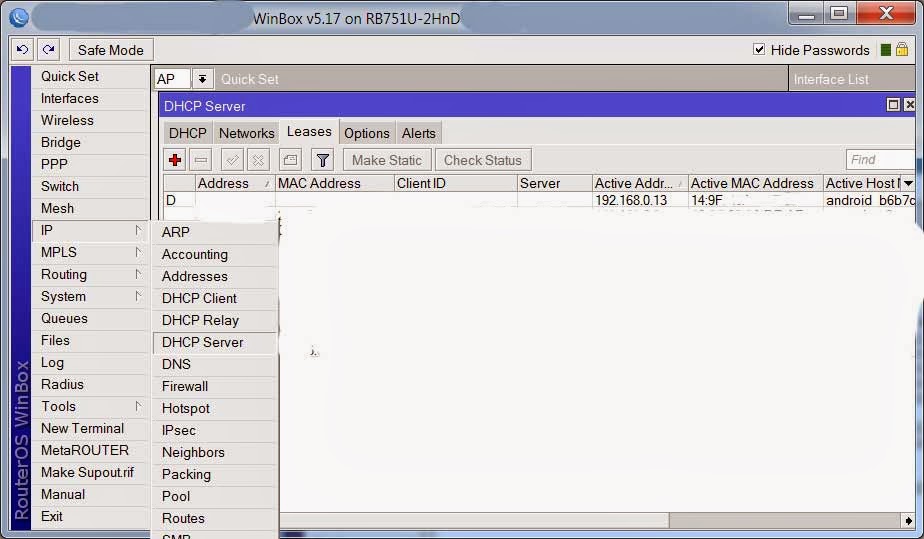The width and height of the screenshot is (924, 539).
Task: Select the Leases tab
Action: pyautogui.click(x=309, y=132)
